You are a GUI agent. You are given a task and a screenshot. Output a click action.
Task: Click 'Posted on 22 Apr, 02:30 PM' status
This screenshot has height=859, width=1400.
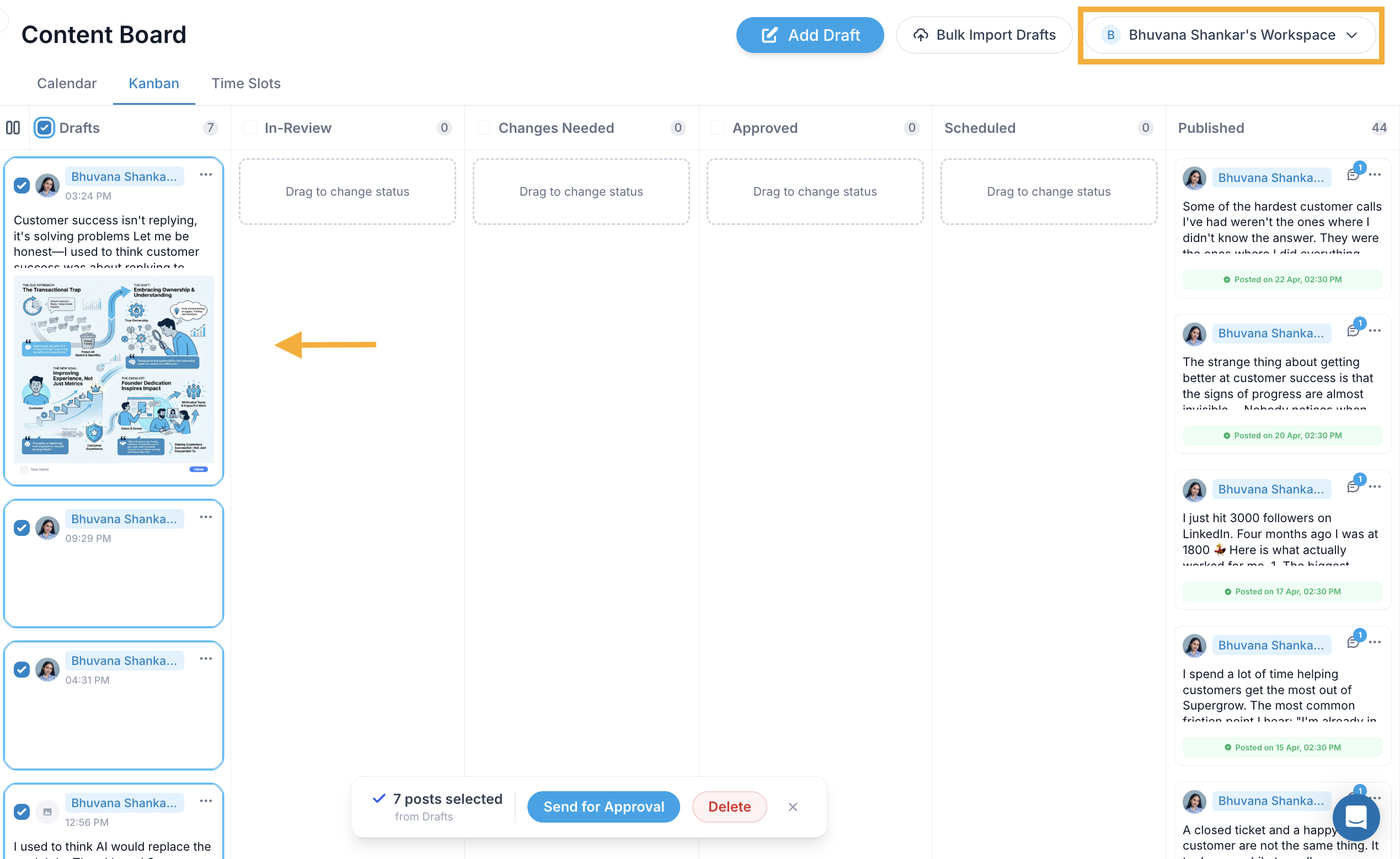[1283, 280]
